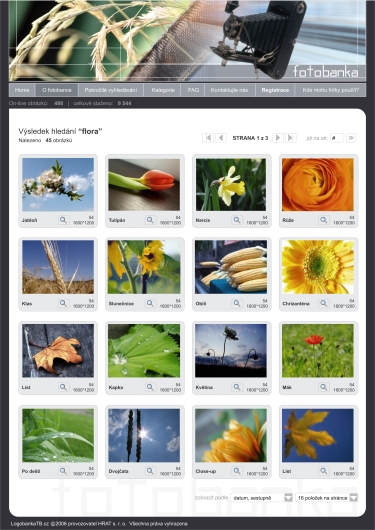Click the magnifier icon for Klas
The height and width of the screenshot is (530, 375).
pyautogui.click(x=63, y=304)
